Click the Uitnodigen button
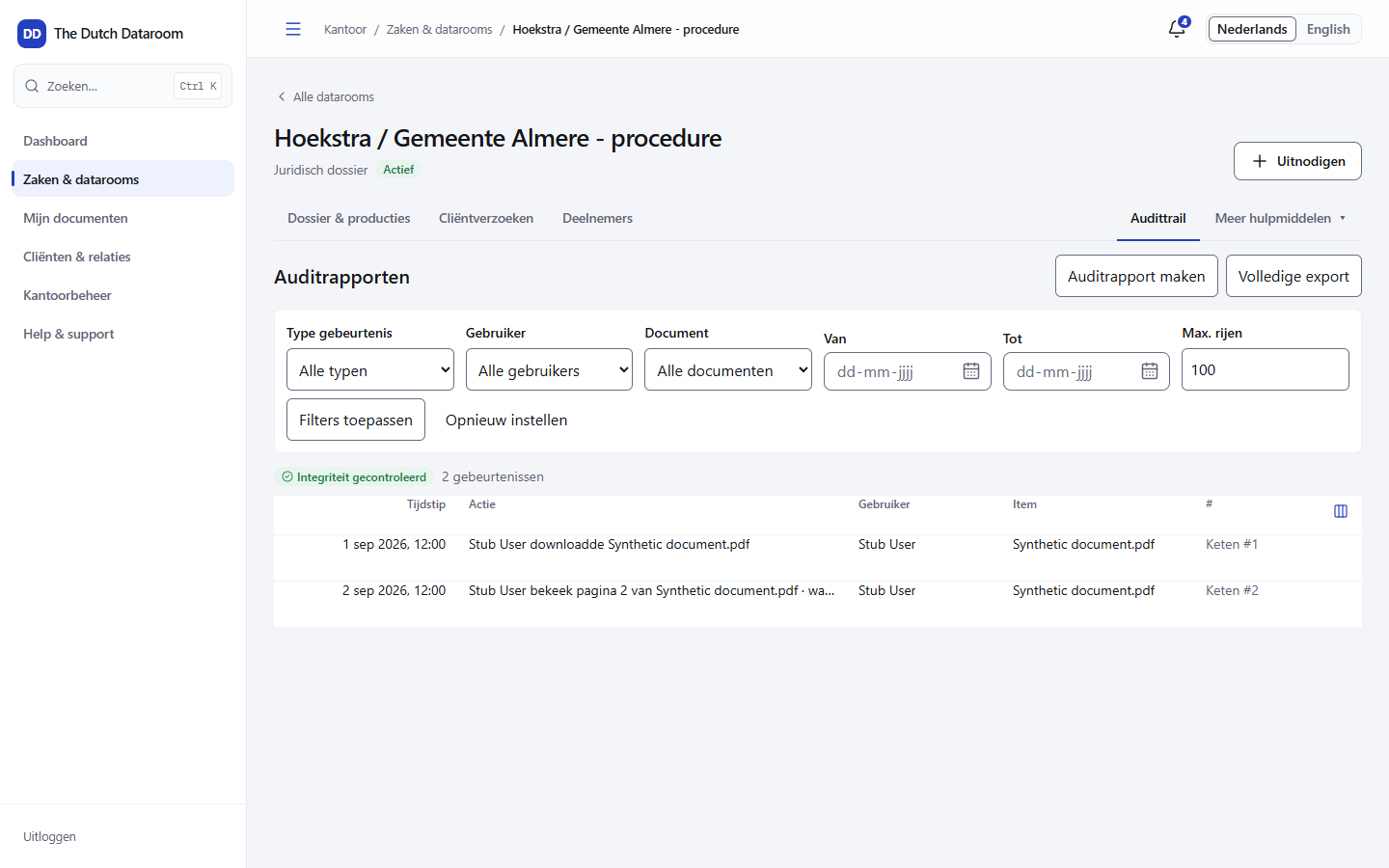Screen dimensions: 1389x868 (x=1297, y=161)
